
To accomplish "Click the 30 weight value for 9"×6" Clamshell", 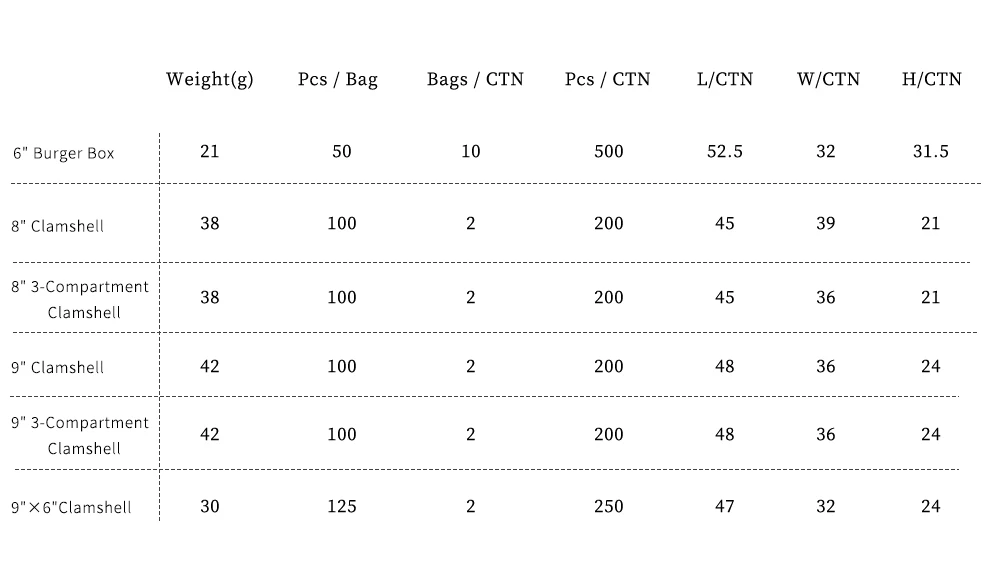I will tap(209, 507).
